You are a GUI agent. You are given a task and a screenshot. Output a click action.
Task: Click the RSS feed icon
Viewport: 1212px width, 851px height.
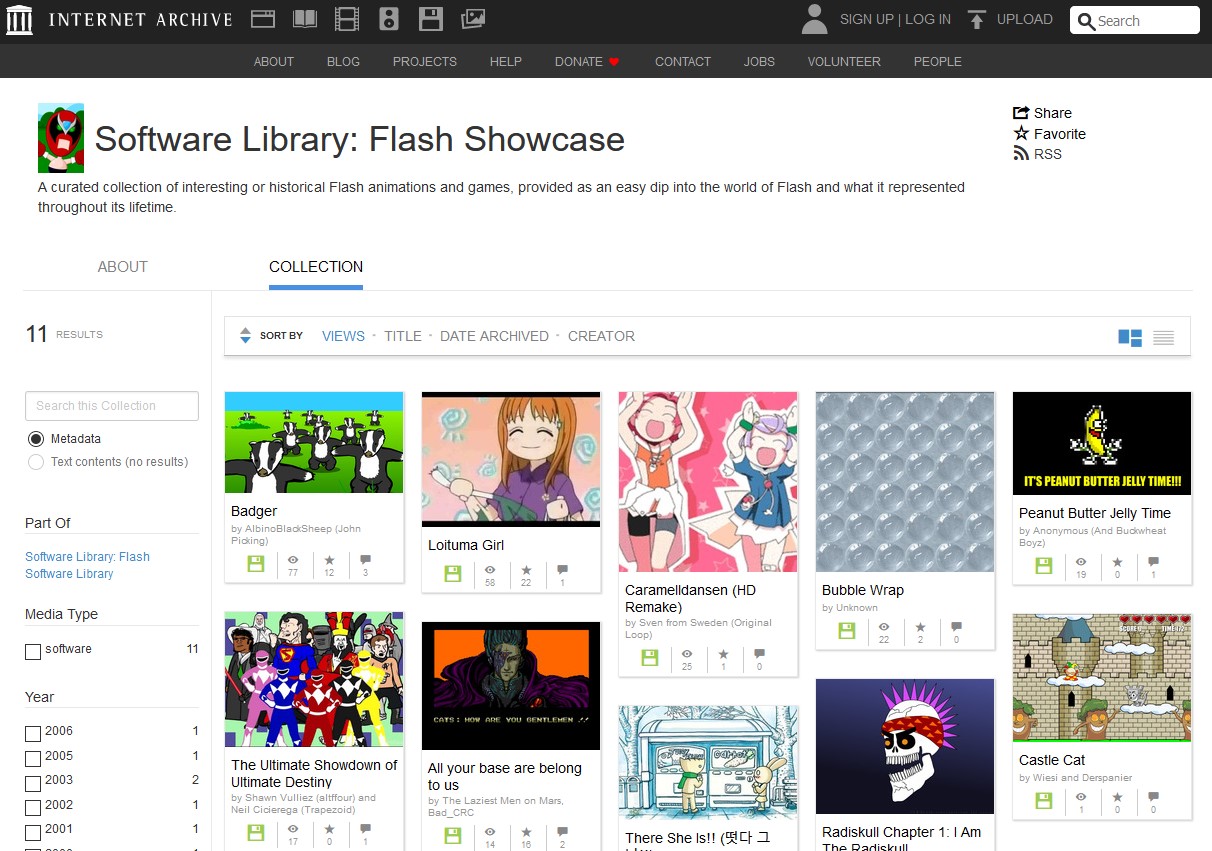(1021, 154)
